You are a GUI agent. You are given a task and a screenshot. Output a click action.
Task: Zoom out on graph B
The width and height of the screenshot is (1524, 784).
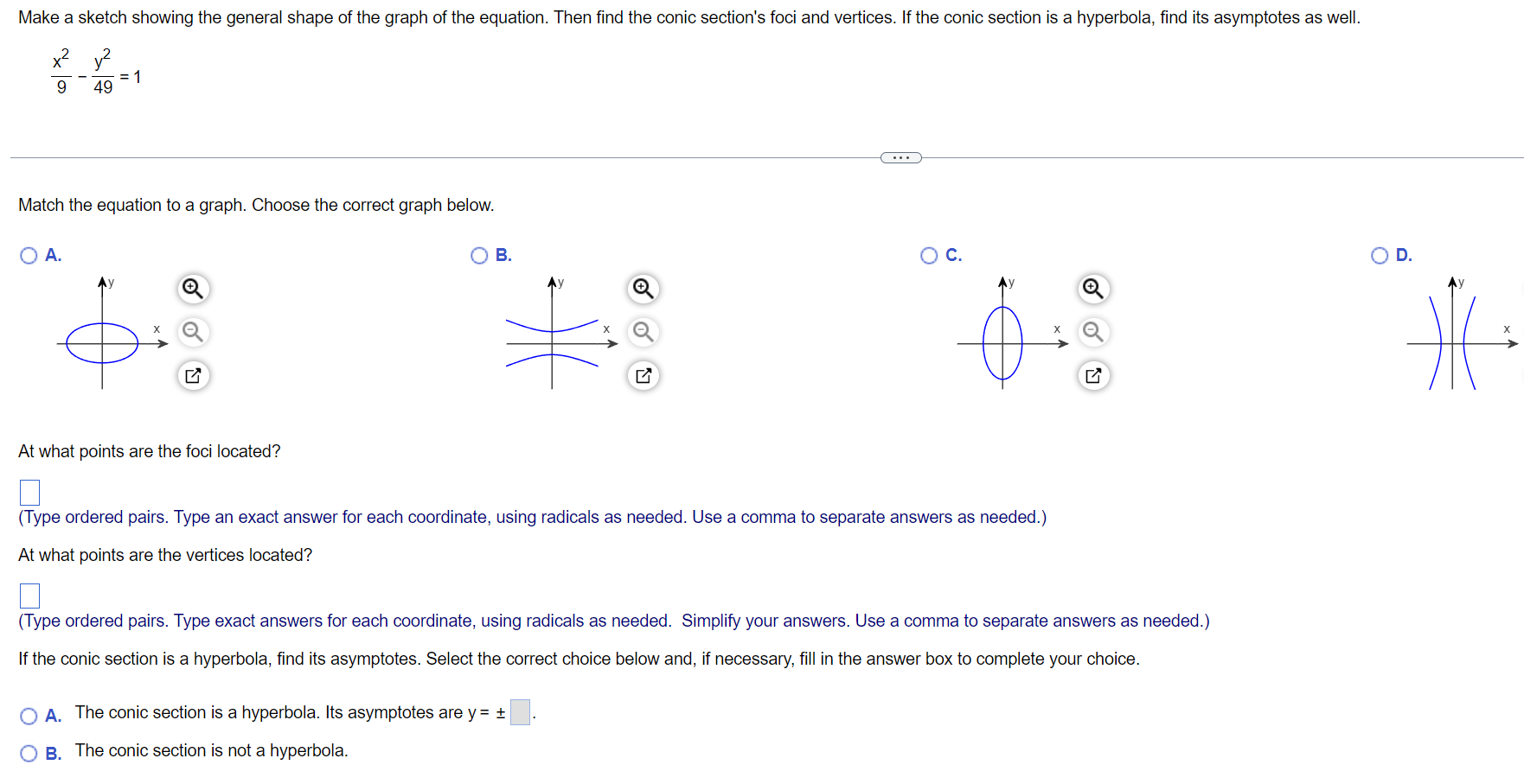pos(642,332)
